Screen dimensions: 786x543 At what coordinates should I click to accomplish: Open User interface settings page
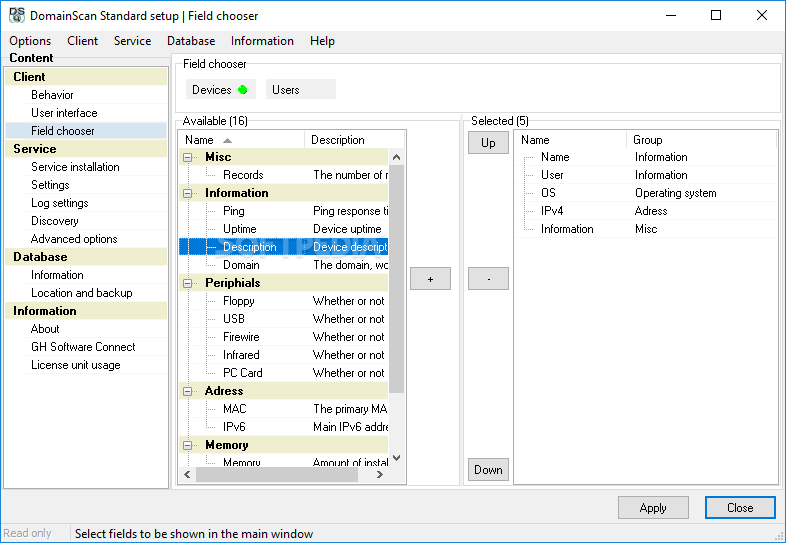64,113
